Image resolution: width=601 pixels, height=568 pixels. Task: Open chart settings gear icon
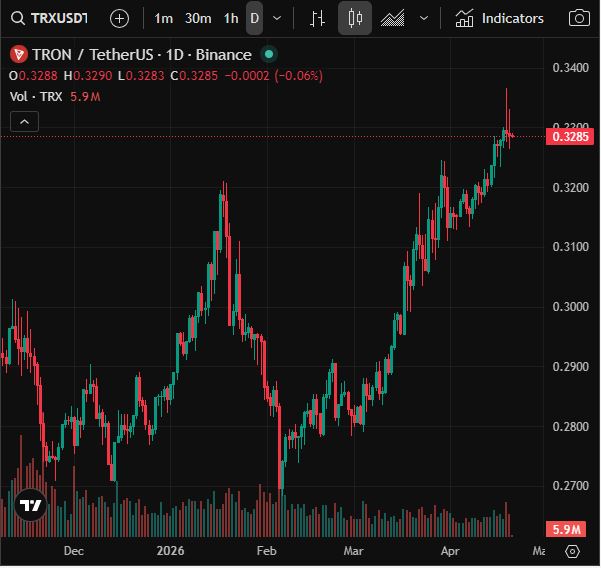(x=572, y=552)
